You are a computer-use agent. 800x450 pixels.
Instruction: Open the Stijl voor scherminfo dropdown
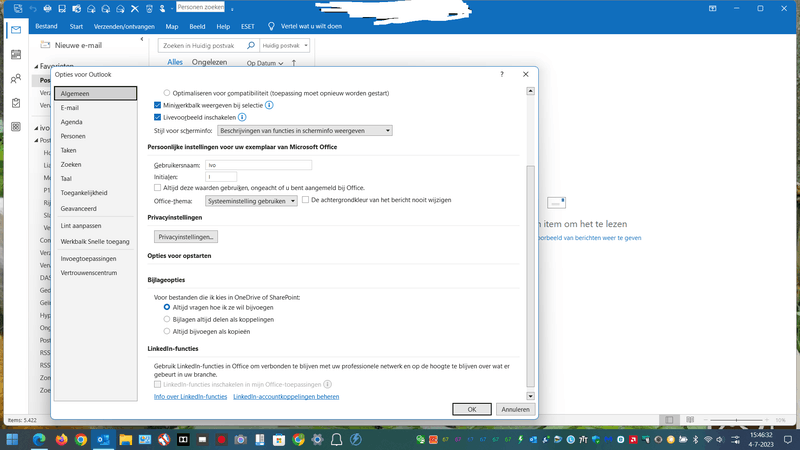(x=305, y=131)
